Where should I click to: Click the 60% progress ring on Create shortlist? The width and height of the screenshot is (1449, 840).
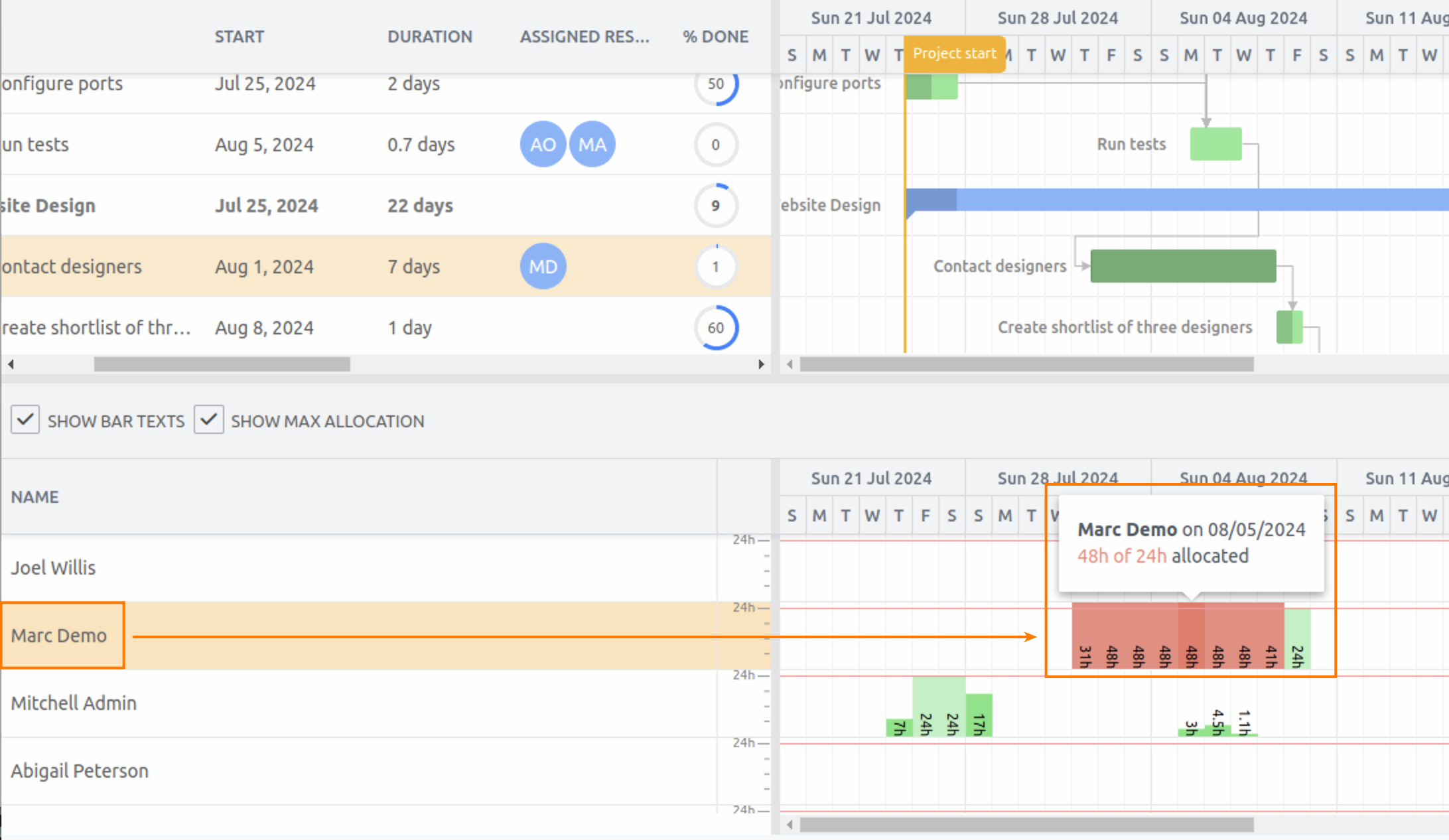(x=716, y=327)
